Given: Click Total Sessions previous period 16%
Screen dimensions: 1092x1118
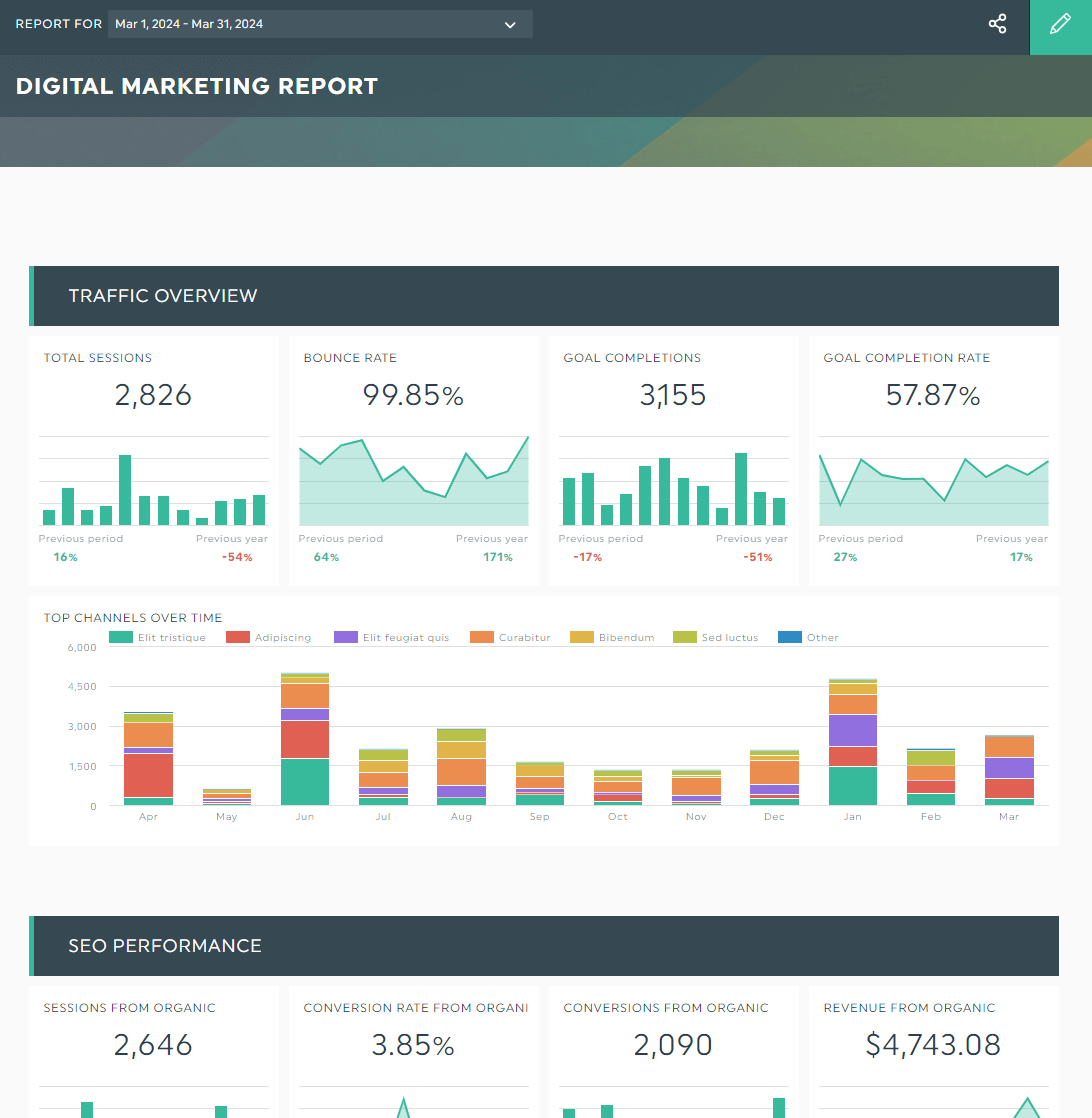Looking at the screenshot, I should (66, 557).
